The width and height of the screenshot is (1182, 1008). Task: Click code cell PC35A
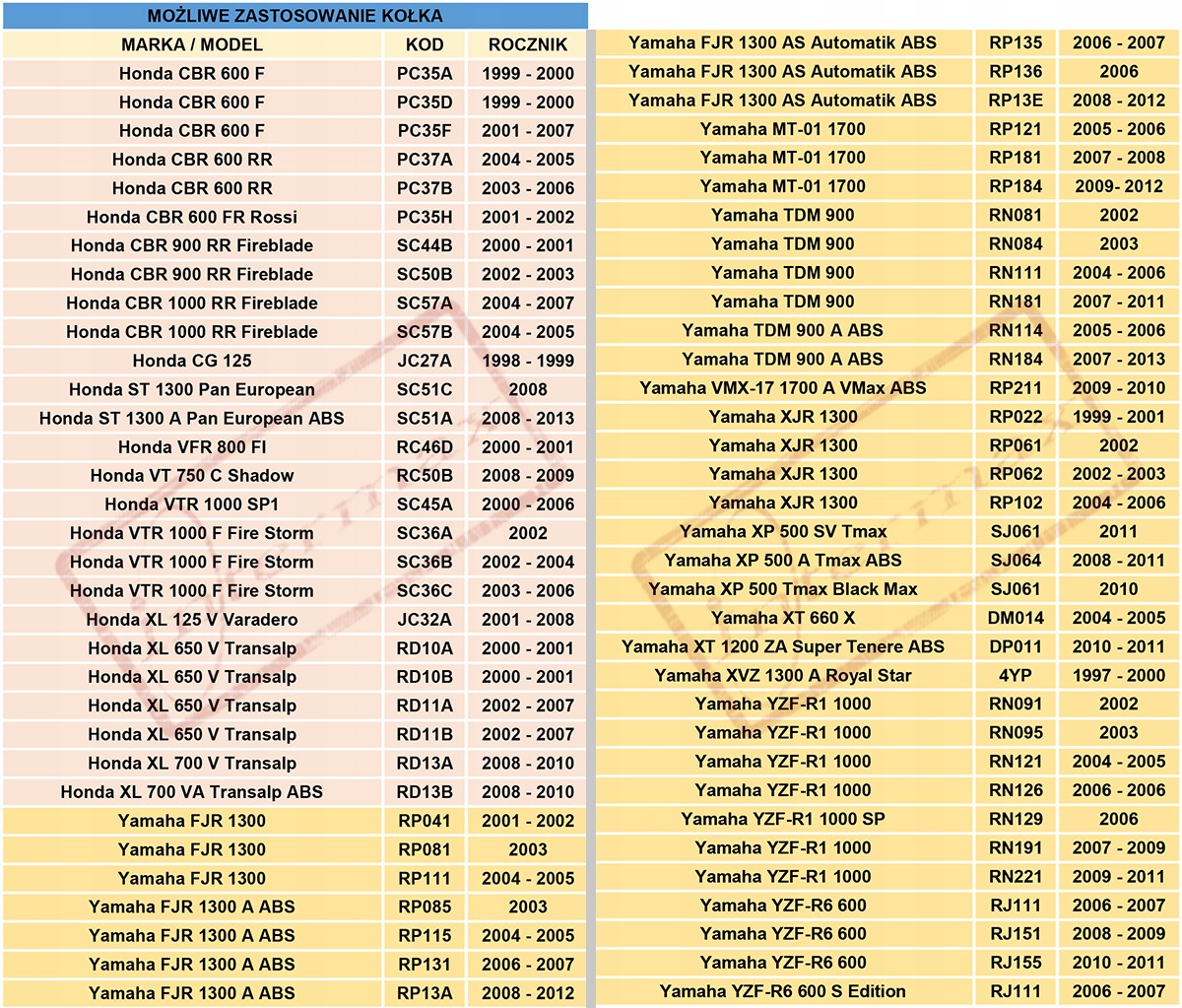point(425,73)
